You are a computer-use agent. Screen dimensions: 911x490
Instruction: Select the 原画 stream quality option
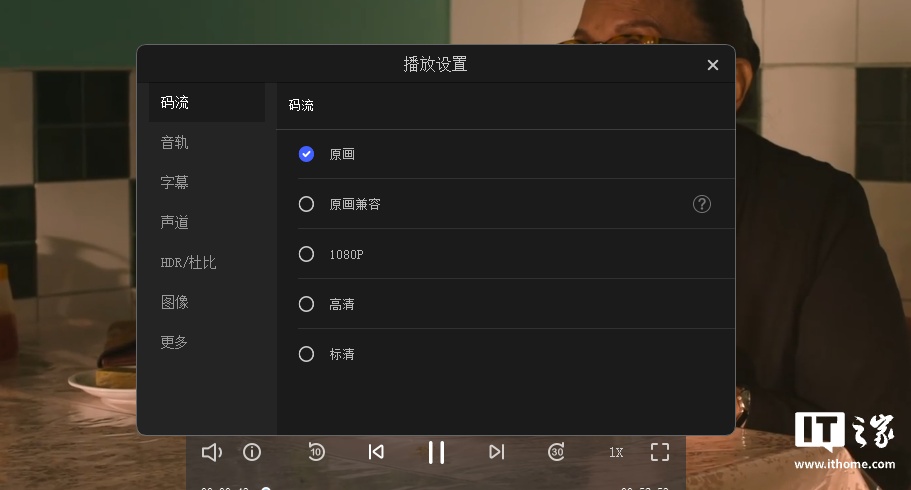(x=307, y=154)
